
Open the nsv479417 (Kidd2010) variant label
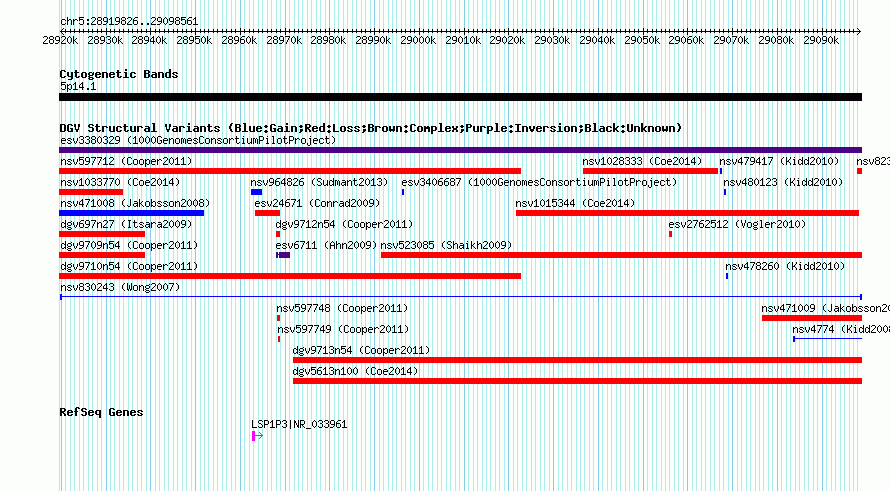[779, 161]
